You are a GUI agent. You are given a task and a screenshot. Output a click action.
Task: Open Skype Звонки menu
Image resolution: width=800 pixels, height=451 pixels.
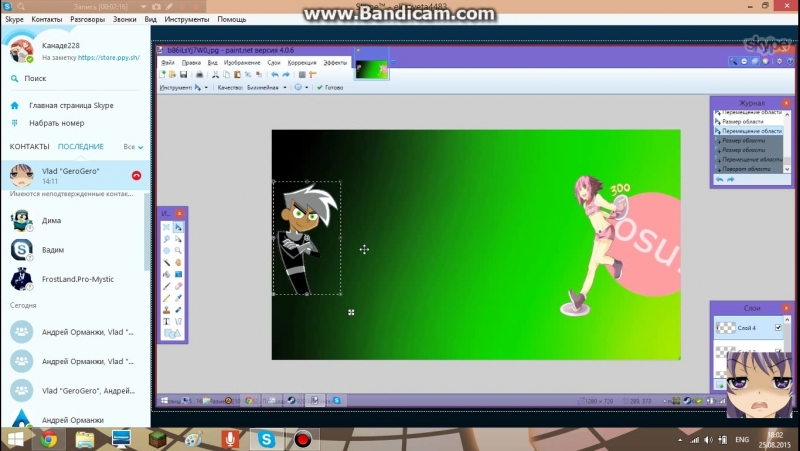point(124,19)
